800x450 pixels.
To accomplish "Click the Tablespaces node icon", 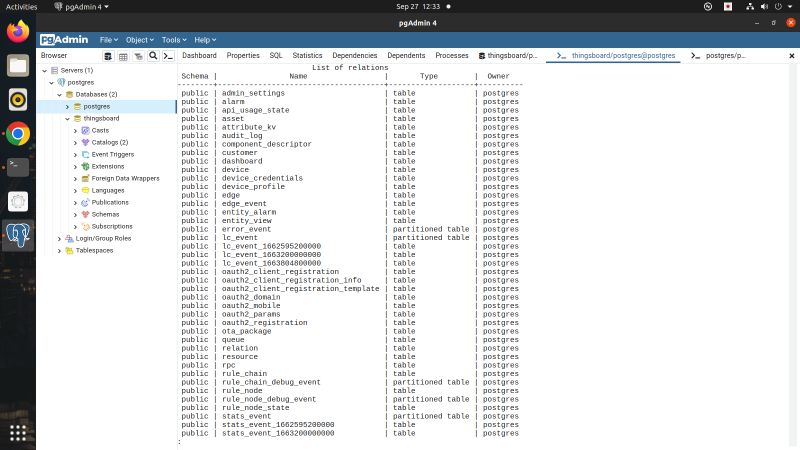I will tap(69, 251).
